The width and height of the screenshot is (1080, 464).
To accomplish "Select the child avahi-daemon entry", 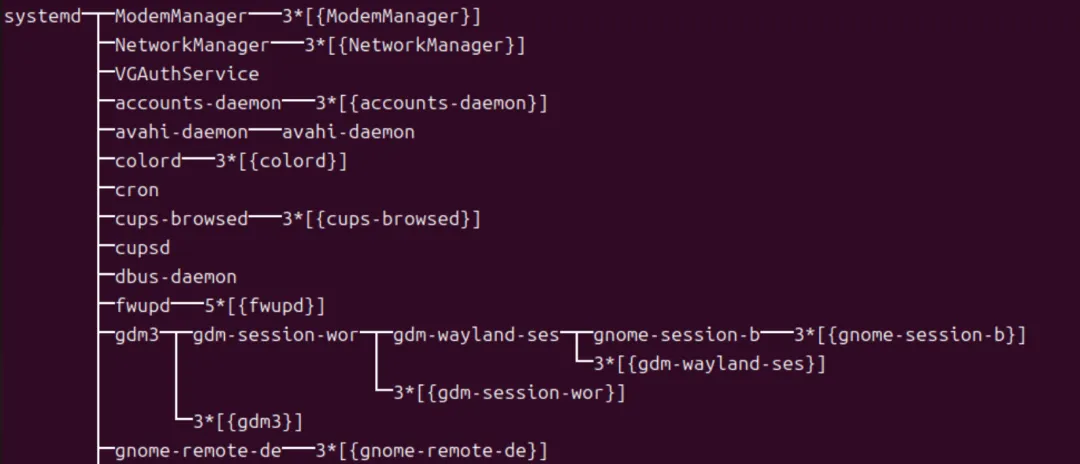I will coord(349,132).
